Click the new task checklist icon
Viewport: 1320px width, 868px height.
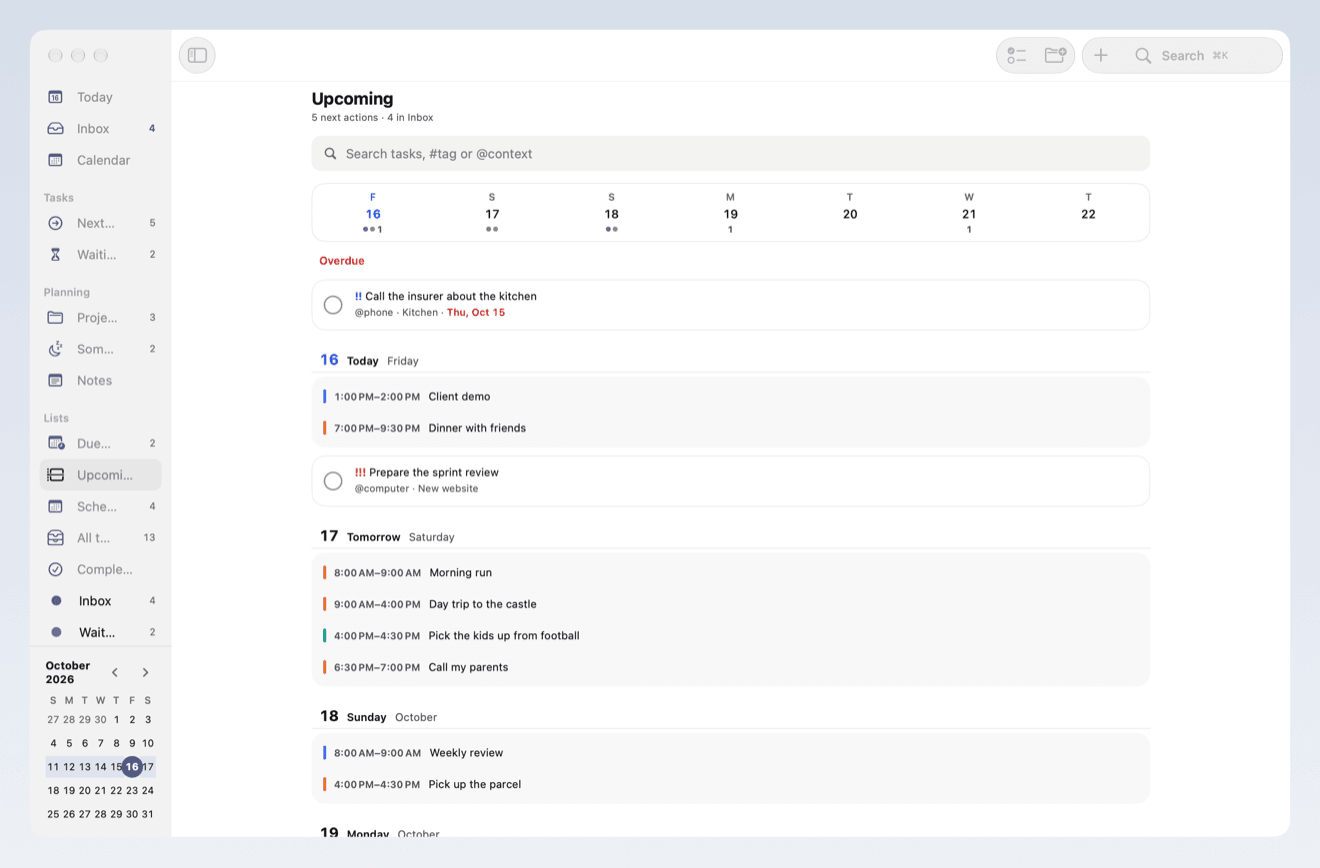1017,55
